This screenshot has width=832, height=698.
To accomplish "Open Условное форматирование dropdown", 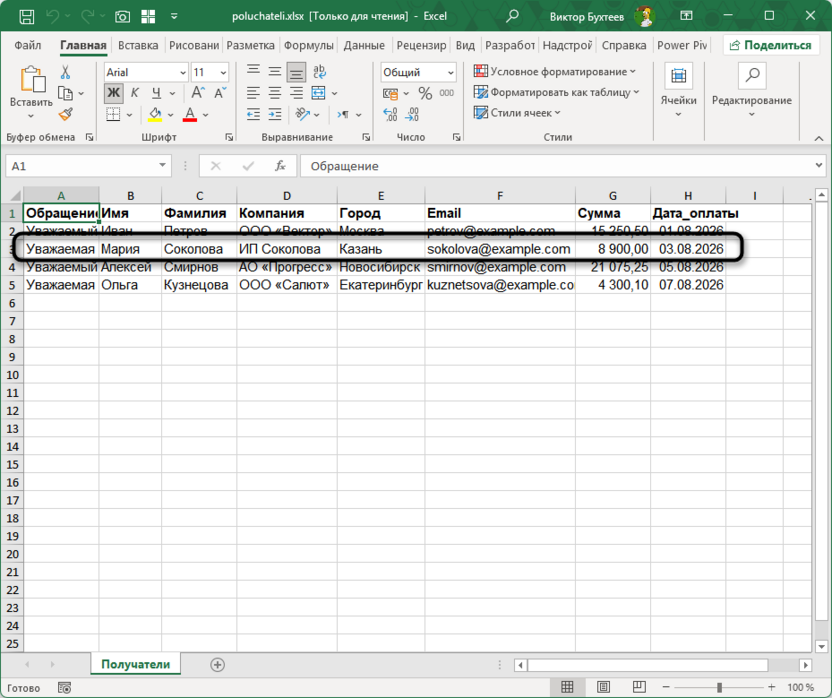I will coord(554,71).
